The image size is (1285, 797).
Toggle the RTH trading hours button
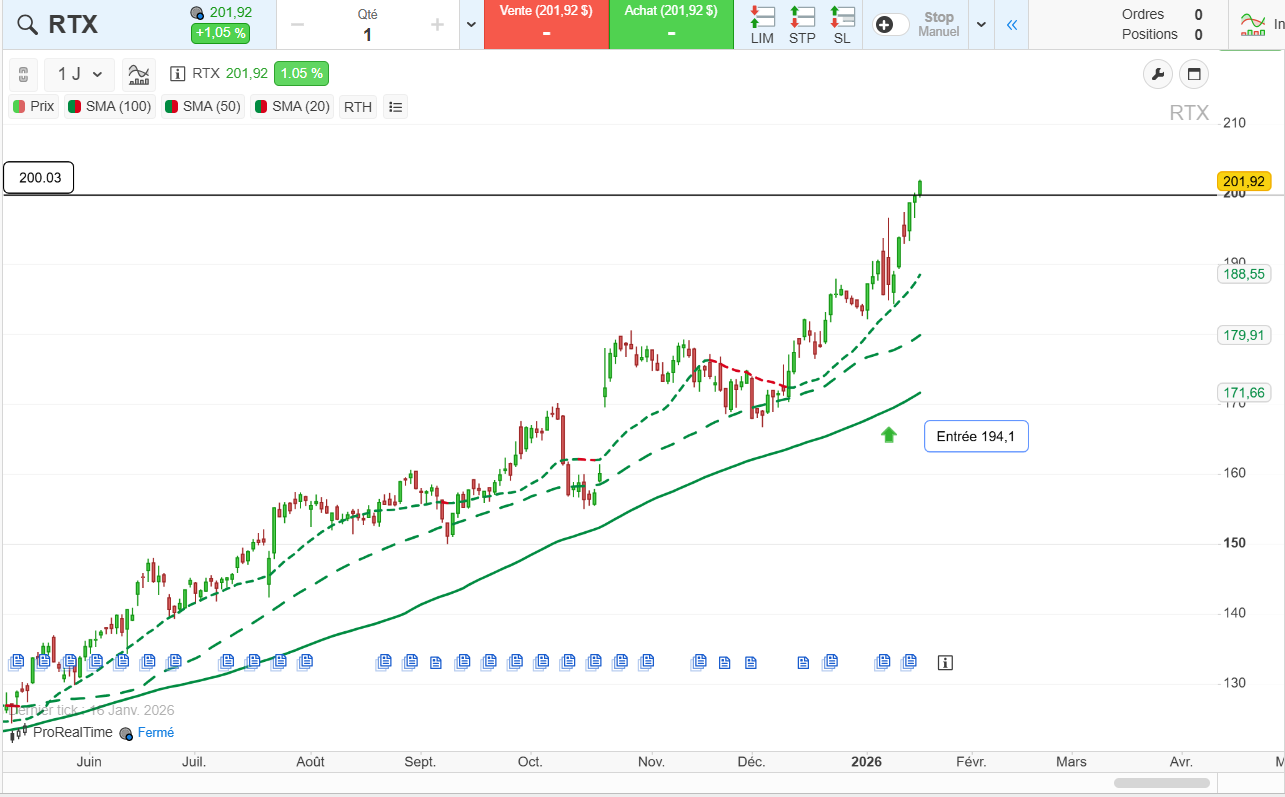coord(358,106)
